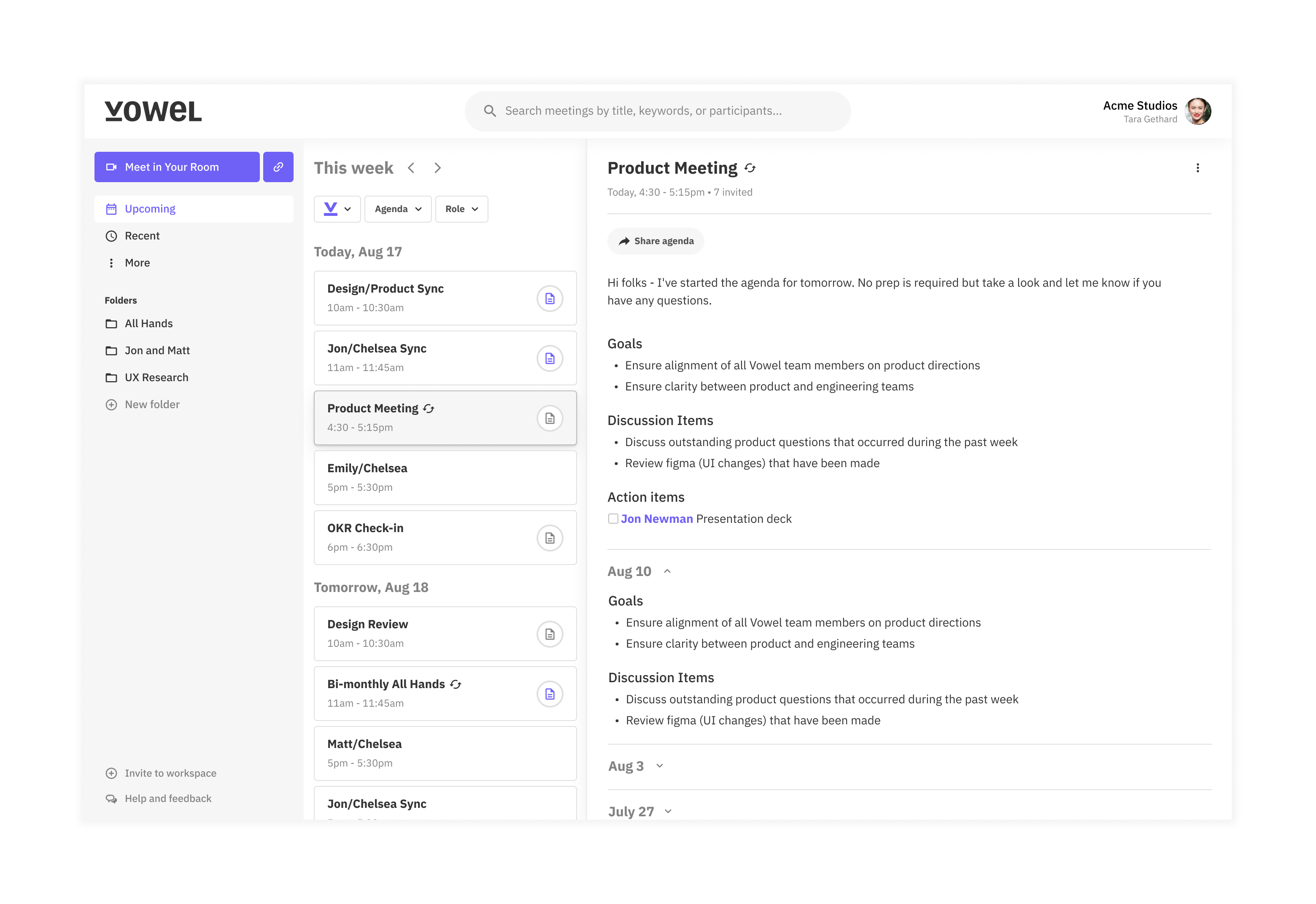Select the OKR Check-in meeting title
Screen dimensions: 1316x904
(x=365, y=528)
